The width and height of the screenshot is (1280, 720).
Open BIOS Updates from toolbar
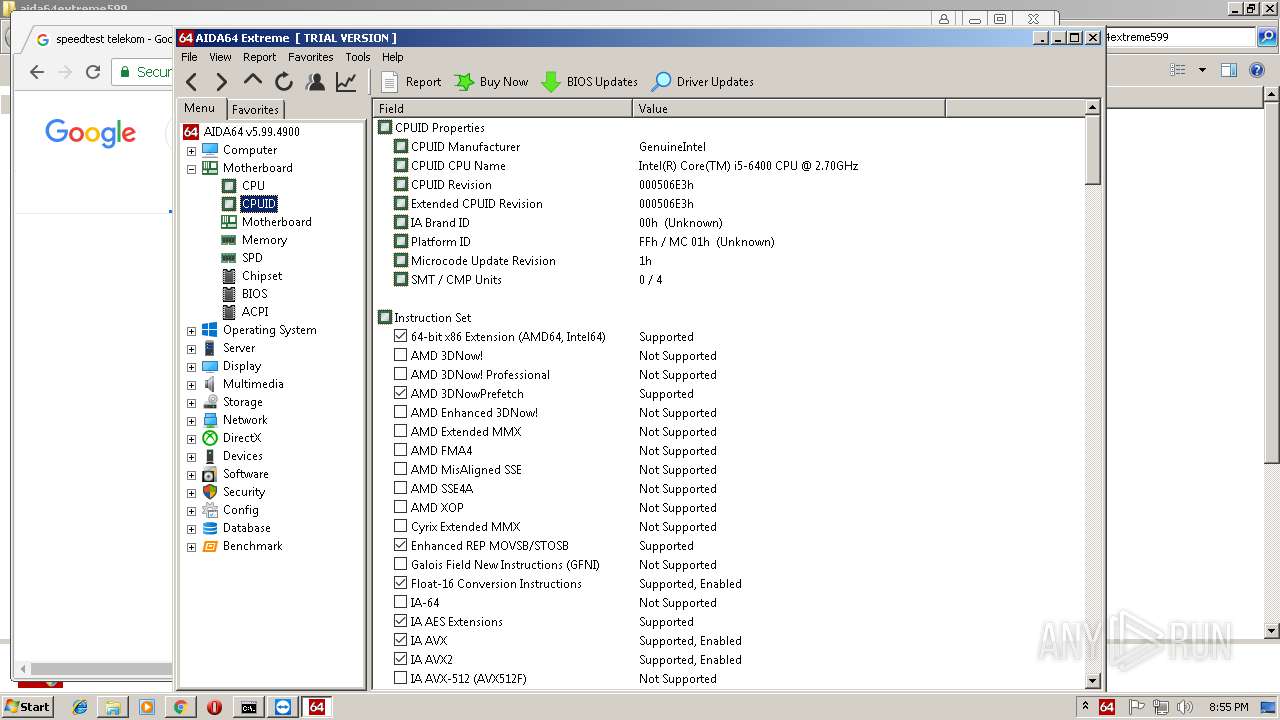[589, 82]
